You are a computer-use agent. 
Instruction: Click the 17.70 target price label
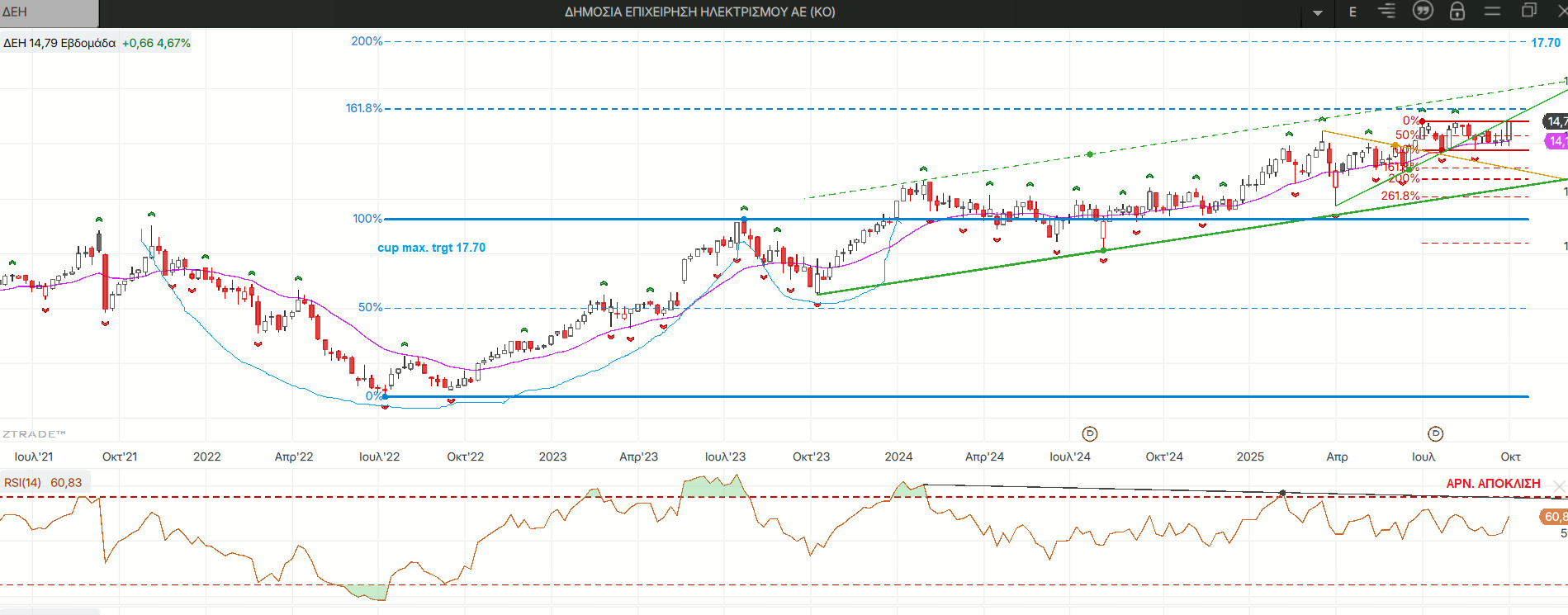tap(1546, 43)
